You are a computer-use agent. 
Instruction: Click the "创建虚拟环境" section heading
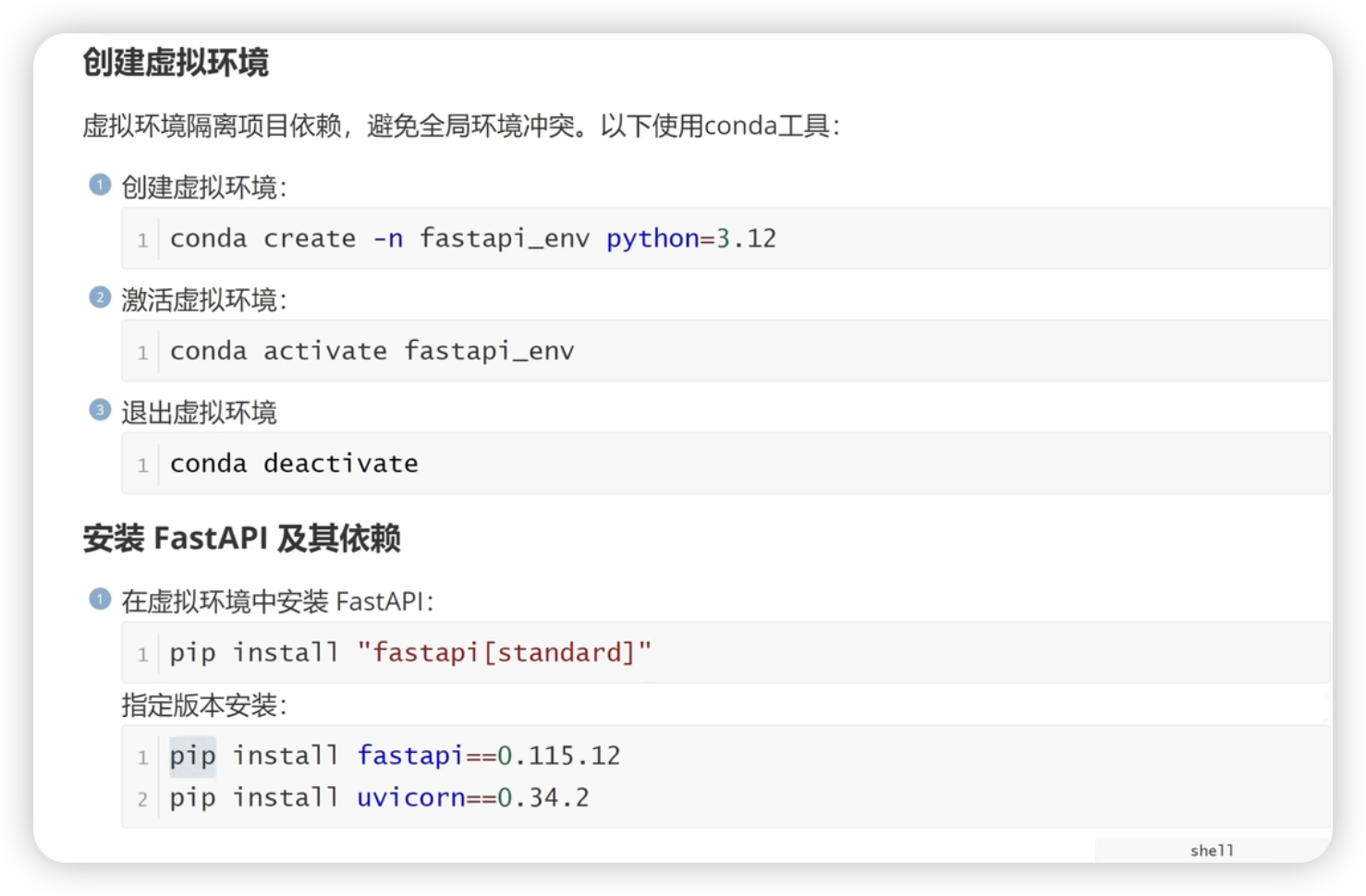point(176,63)
